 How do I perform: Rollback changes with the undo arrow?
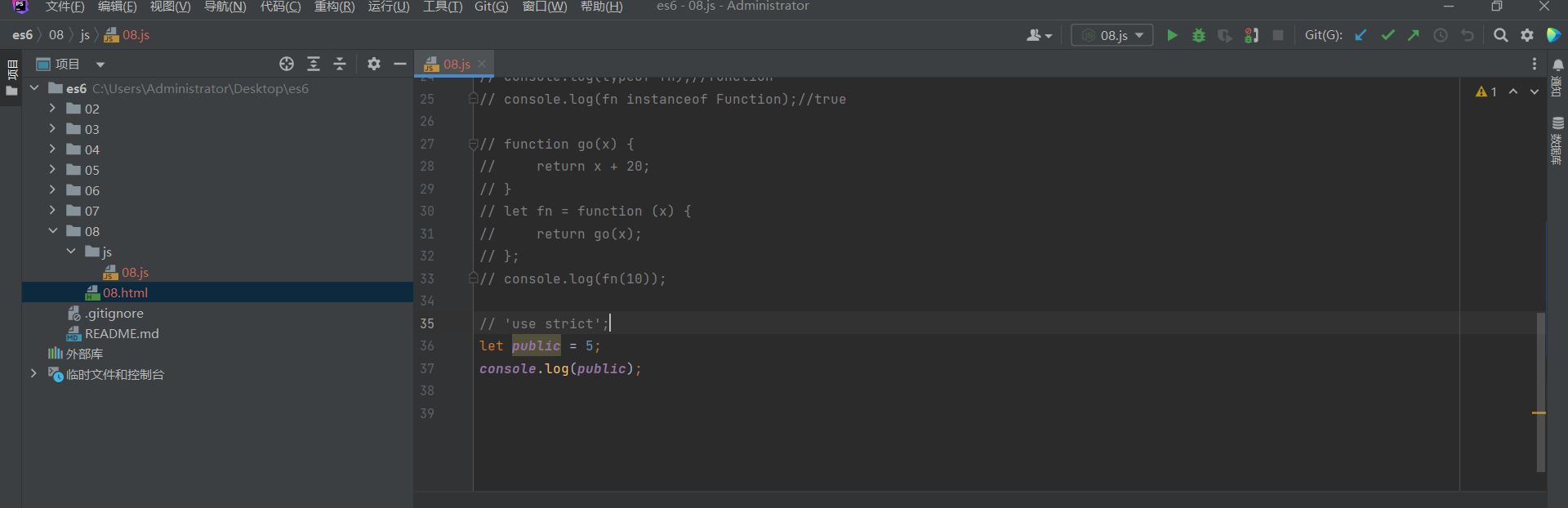click(x=1468, y=35)
